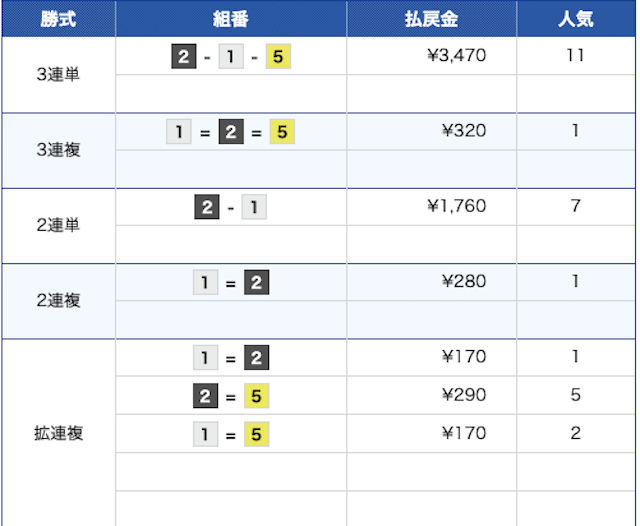Viewport: 640px width, 526px height.
Task: Click the ¥280 payout in the 2連複 row
Action: click(463, 282)
